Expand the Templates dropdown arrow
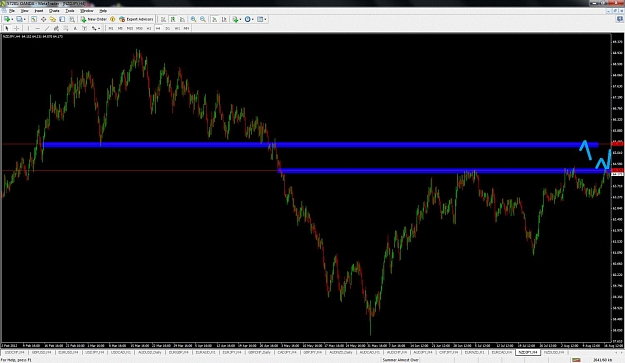This screenshot has width=625, height=363. 265,19
